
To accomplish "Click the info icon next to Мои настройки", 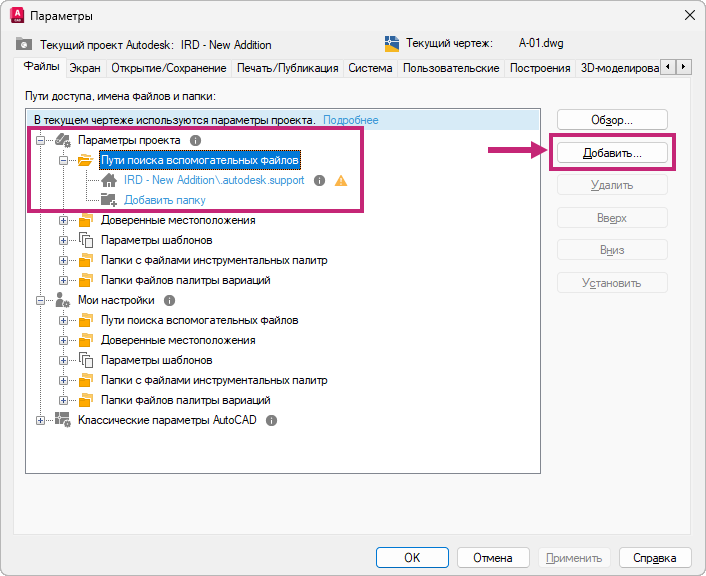I will click(169, 300).
